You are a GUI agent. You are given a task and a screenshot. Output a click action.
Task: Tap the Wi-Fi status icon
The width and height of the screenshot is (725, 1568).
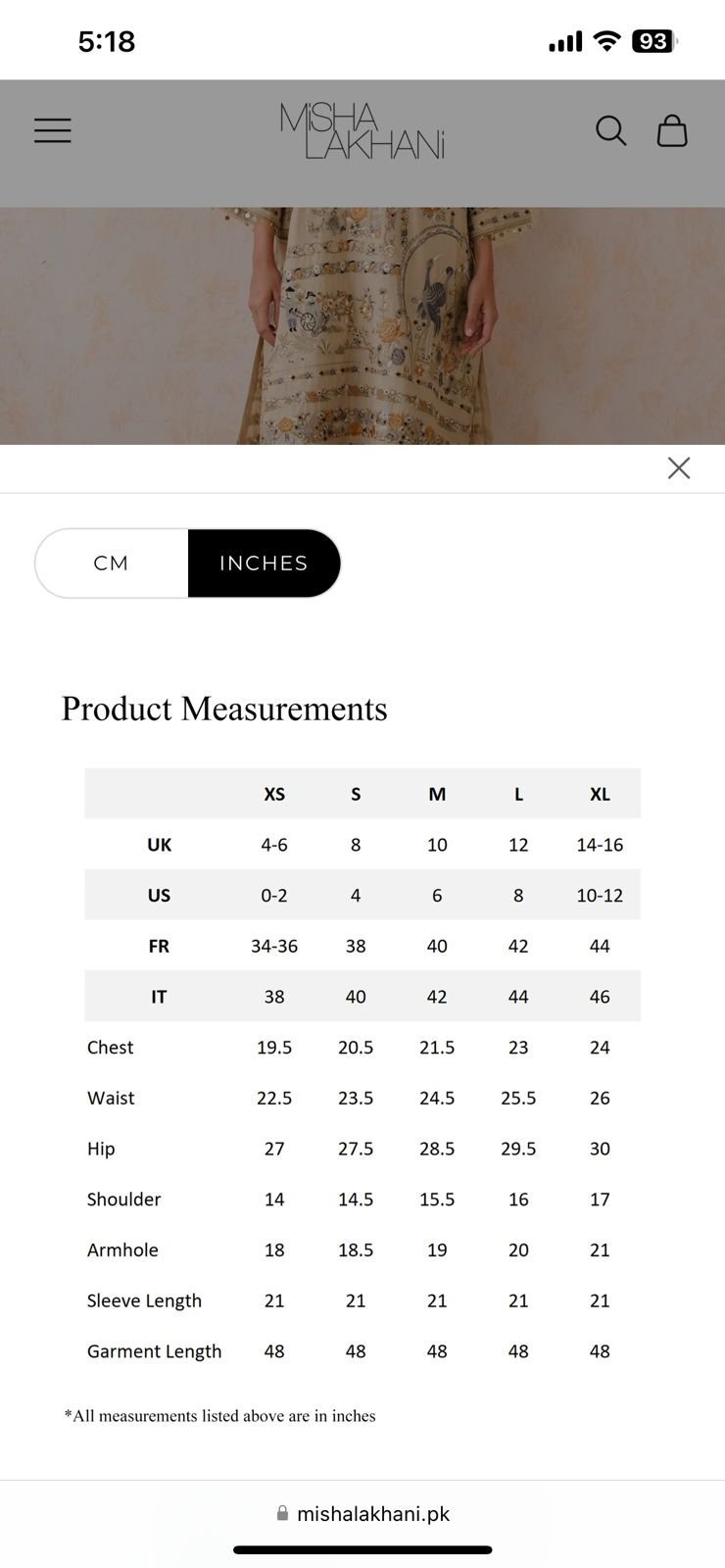607,41
